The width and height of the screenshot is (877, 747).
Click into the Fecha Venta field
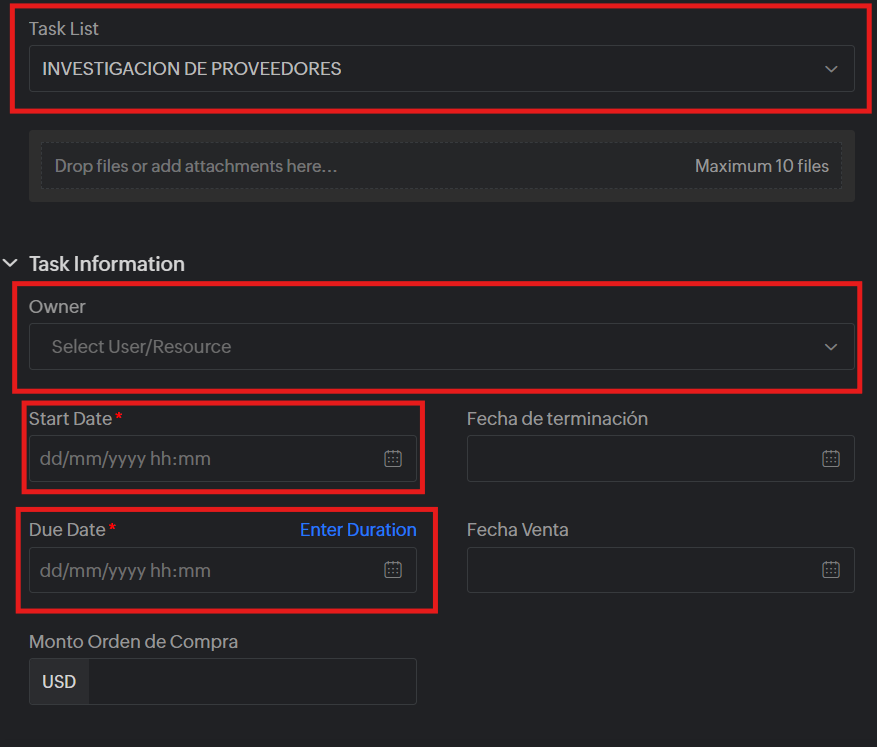640,570
